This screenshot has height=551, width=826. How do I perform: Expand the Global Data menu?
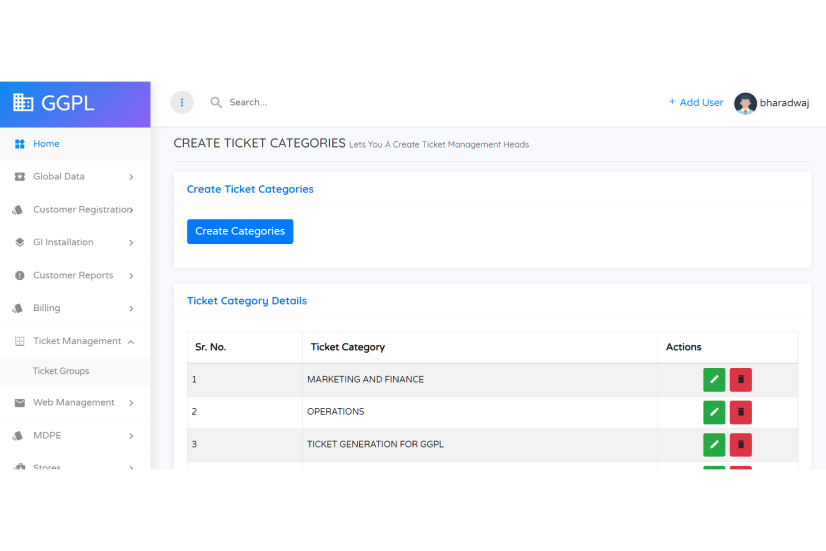click(x=75, y=176)
